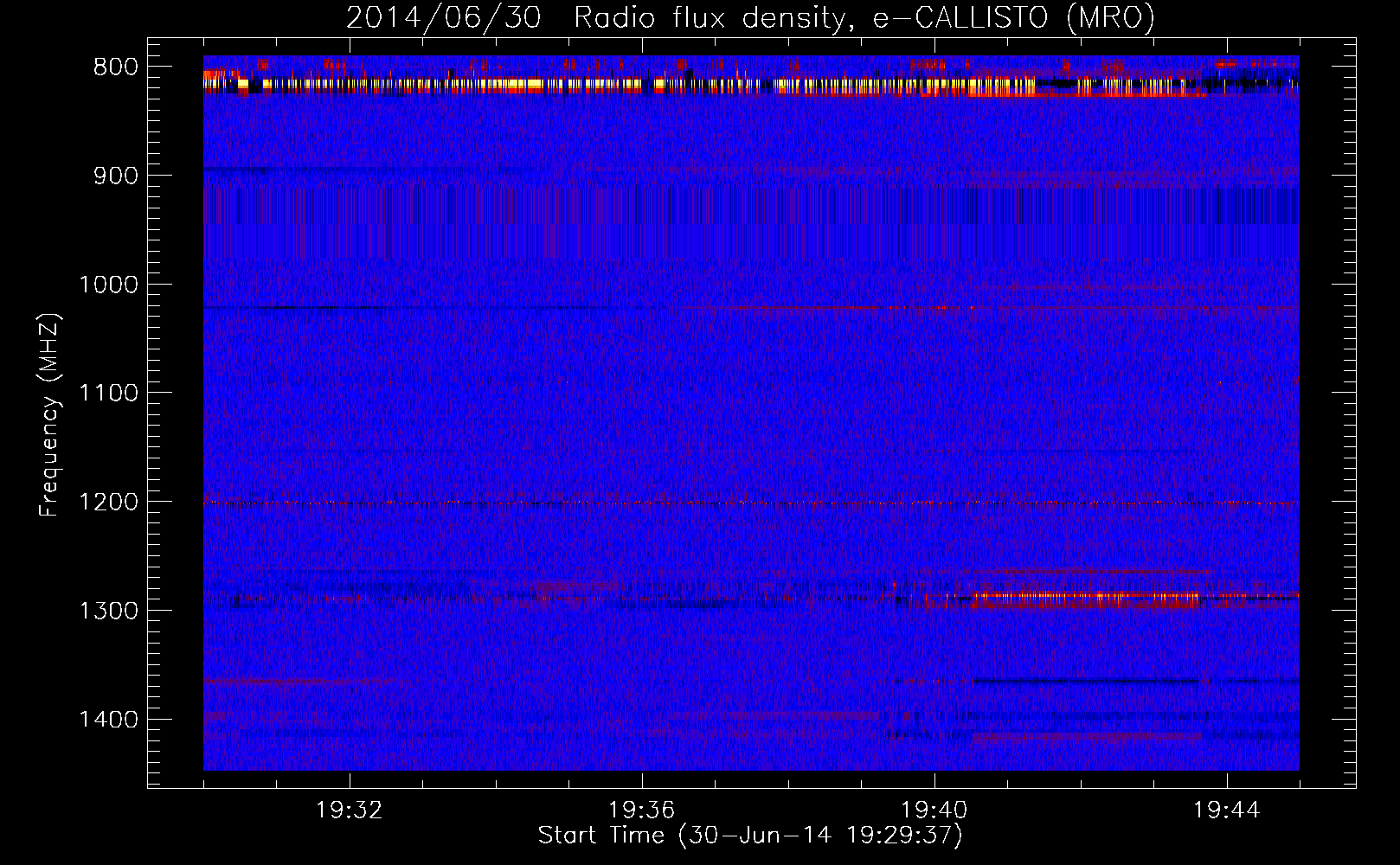Click the plot title "2014/06/30 Radio flux density, e-CALLISTO (MRO)"
The width and height of the screenshot is (1400, 865).
[x=750, y=17]
